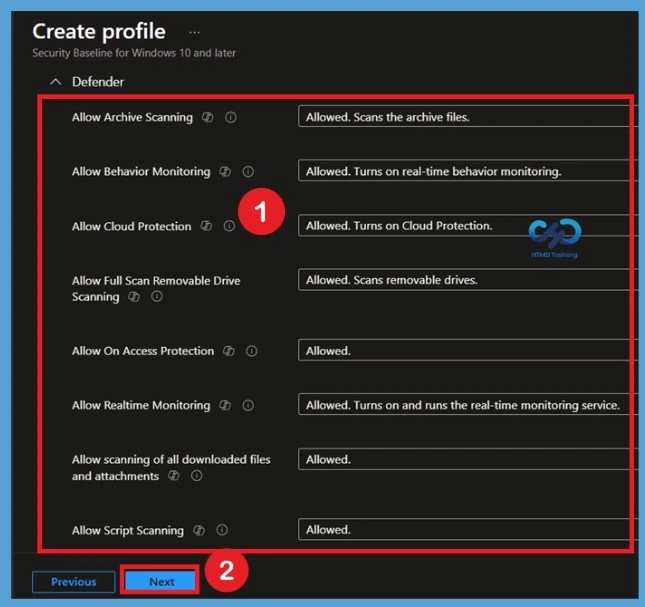The width and height of the screenshot is (645, 607).
Task: Collapse the Defender section chevron
Action: click(x=56, y=82)
